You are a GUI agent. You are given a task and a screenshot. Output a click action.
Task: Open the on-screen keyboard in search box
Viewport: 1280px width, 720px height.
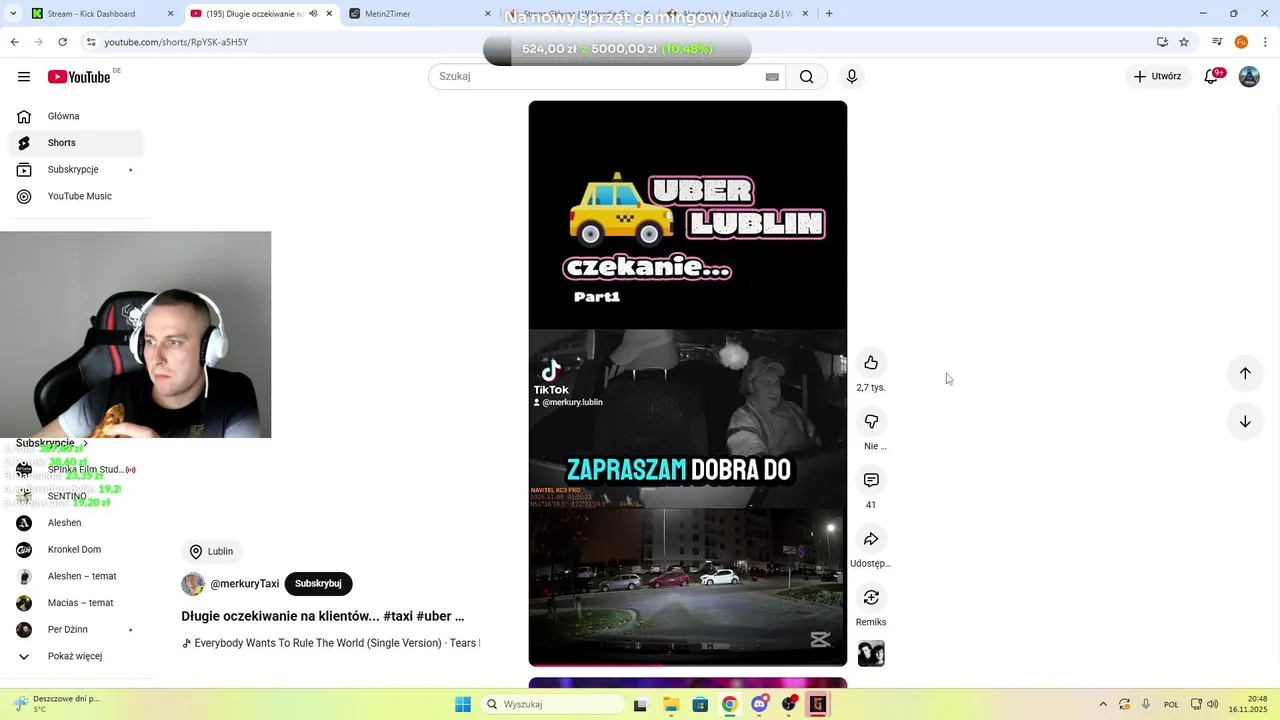pos(772,77)
